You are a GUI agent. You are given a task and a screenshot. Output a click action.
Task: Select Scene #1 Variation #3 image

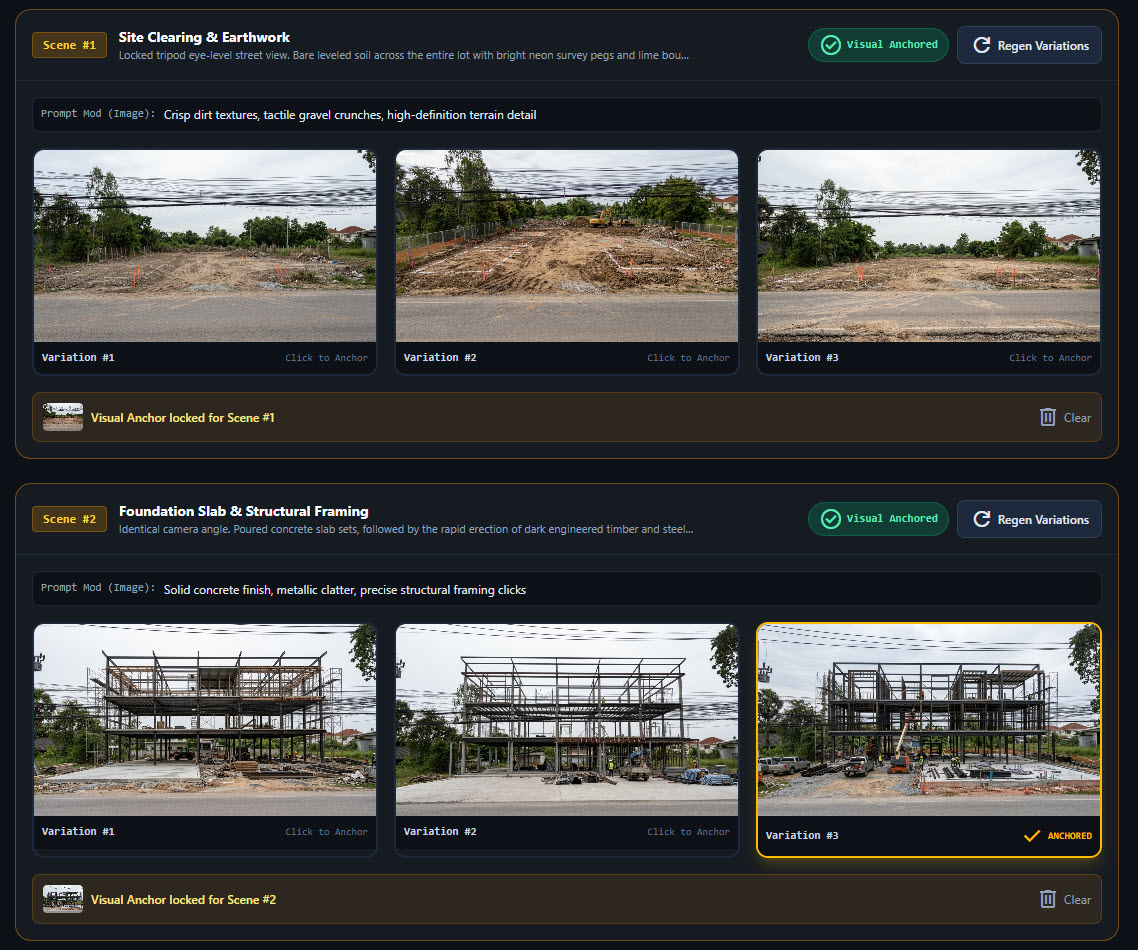tap(928, 246)
